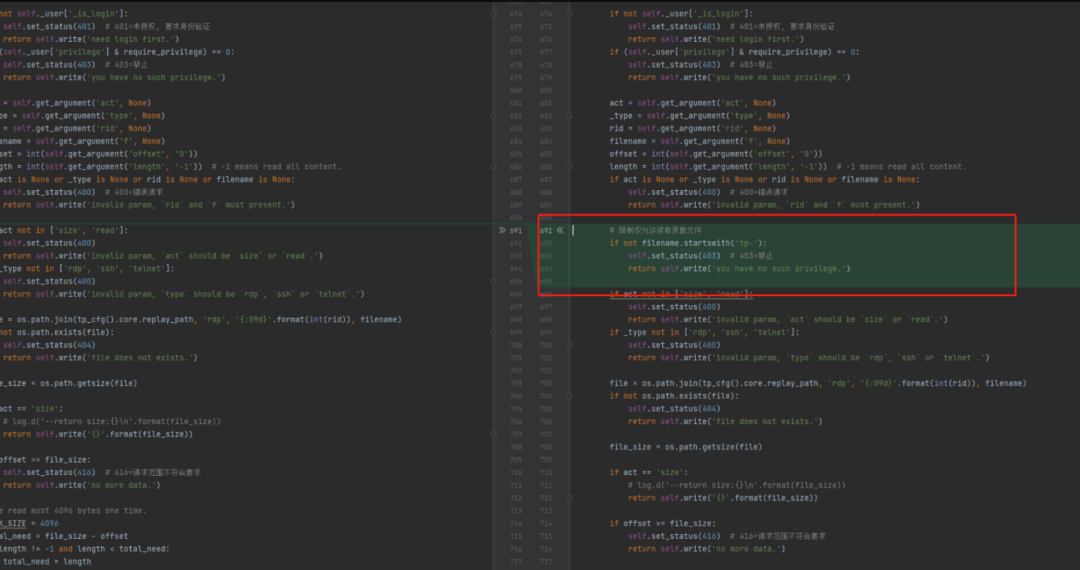Viewport: 1080px width, 570px height.
Task: Click the "offset = int(...)" line in right pane
Action: point(716,154)
